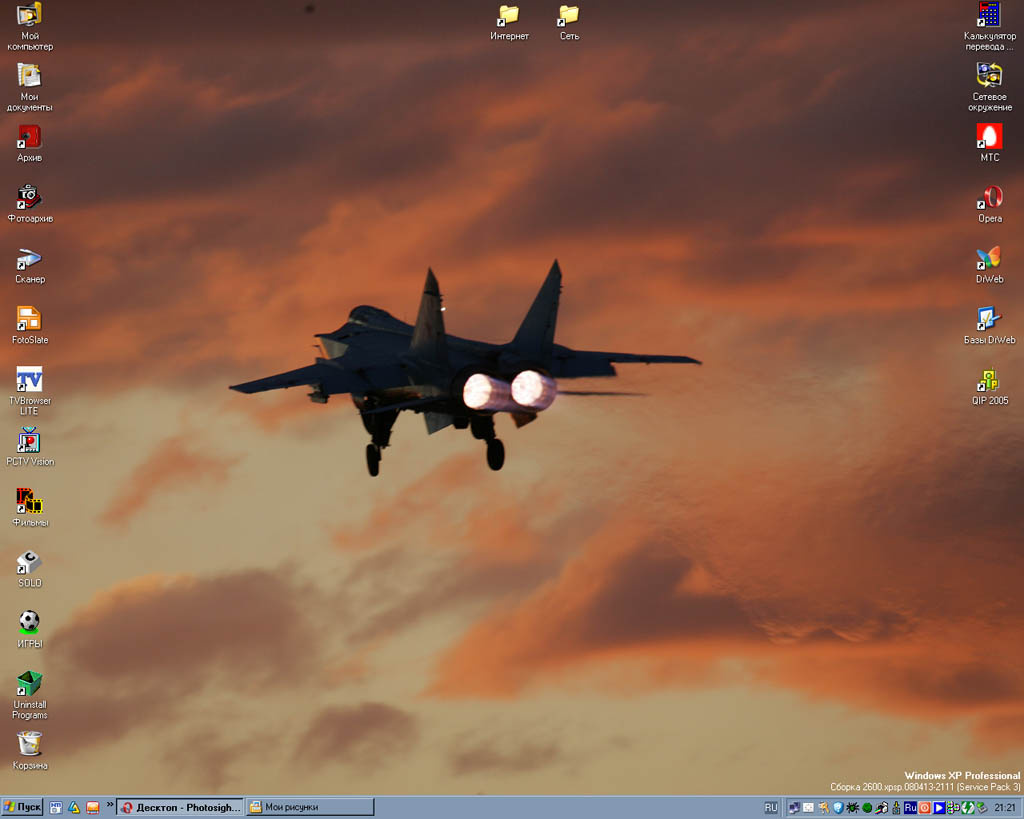Open the Фотоархив shortcut
Image resolution: width=1024 pixels, height=819 pixels.
click(x=29, y=197)
